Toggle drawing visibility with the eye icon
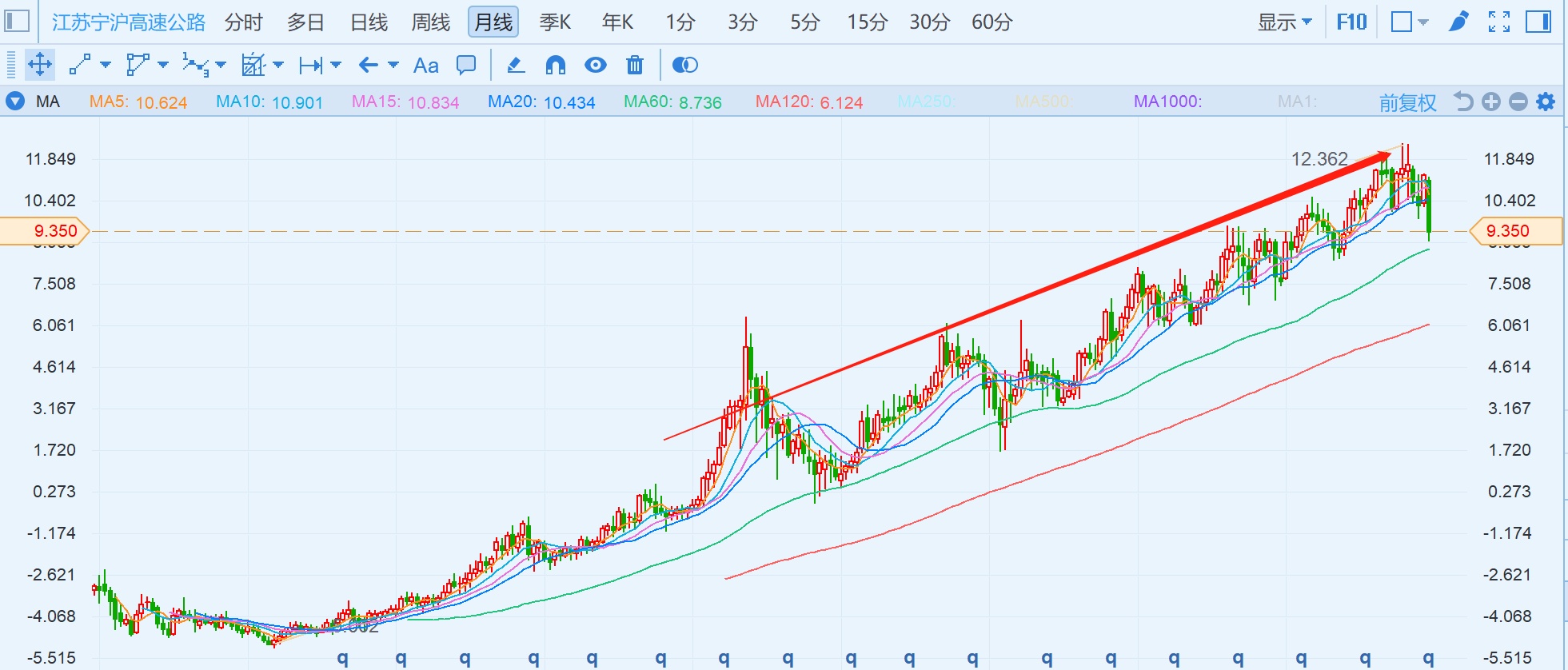 (596, 65)
